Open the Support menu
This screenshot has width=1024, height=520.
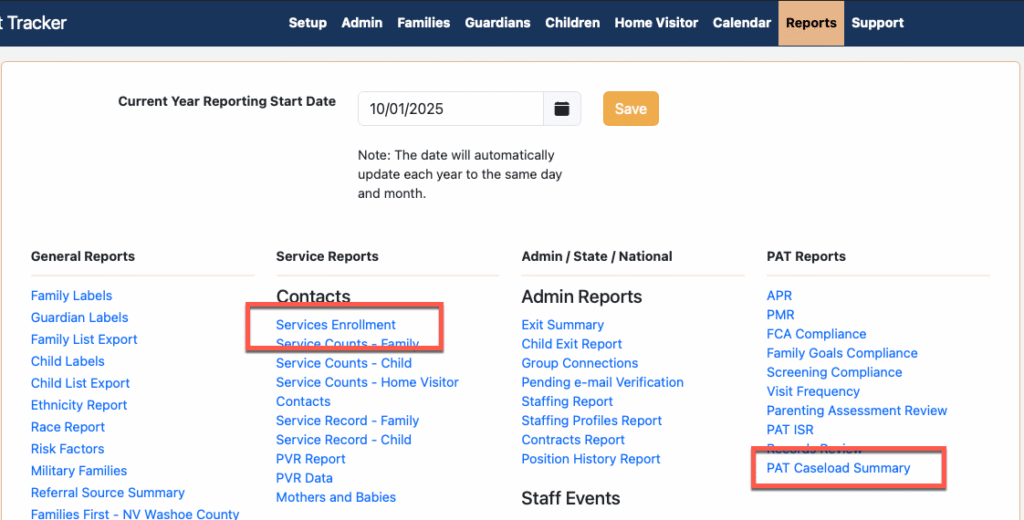878,23
